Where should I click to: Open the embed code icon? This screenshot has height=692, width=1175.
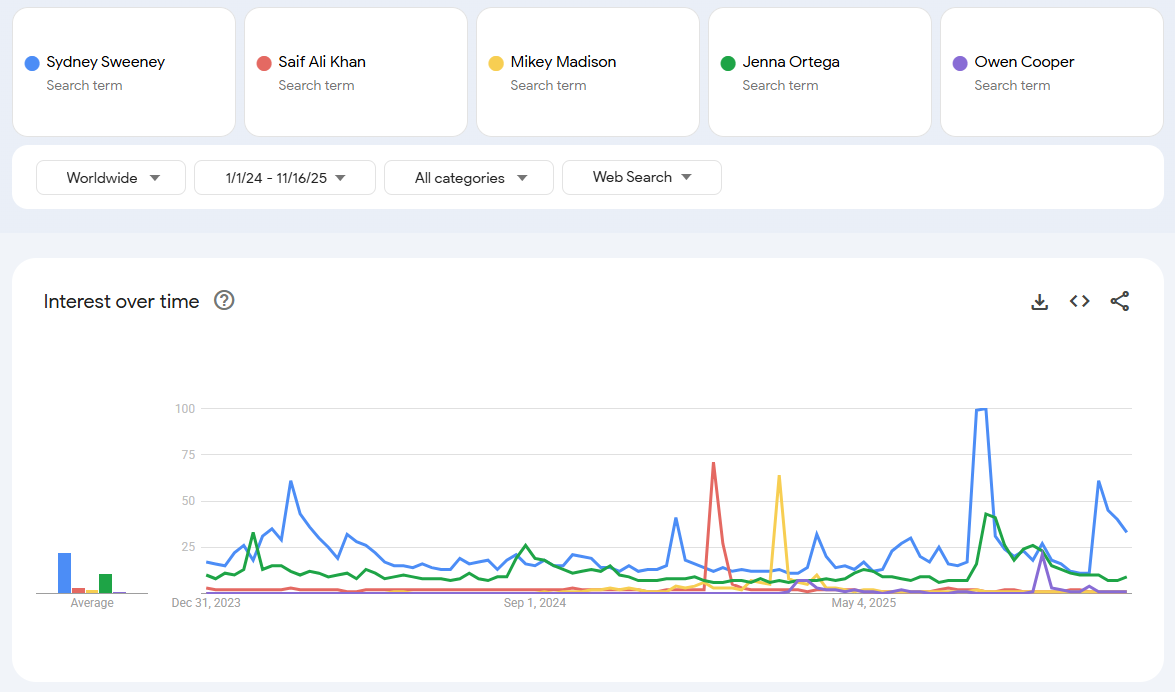click(x=1079, y=301)
